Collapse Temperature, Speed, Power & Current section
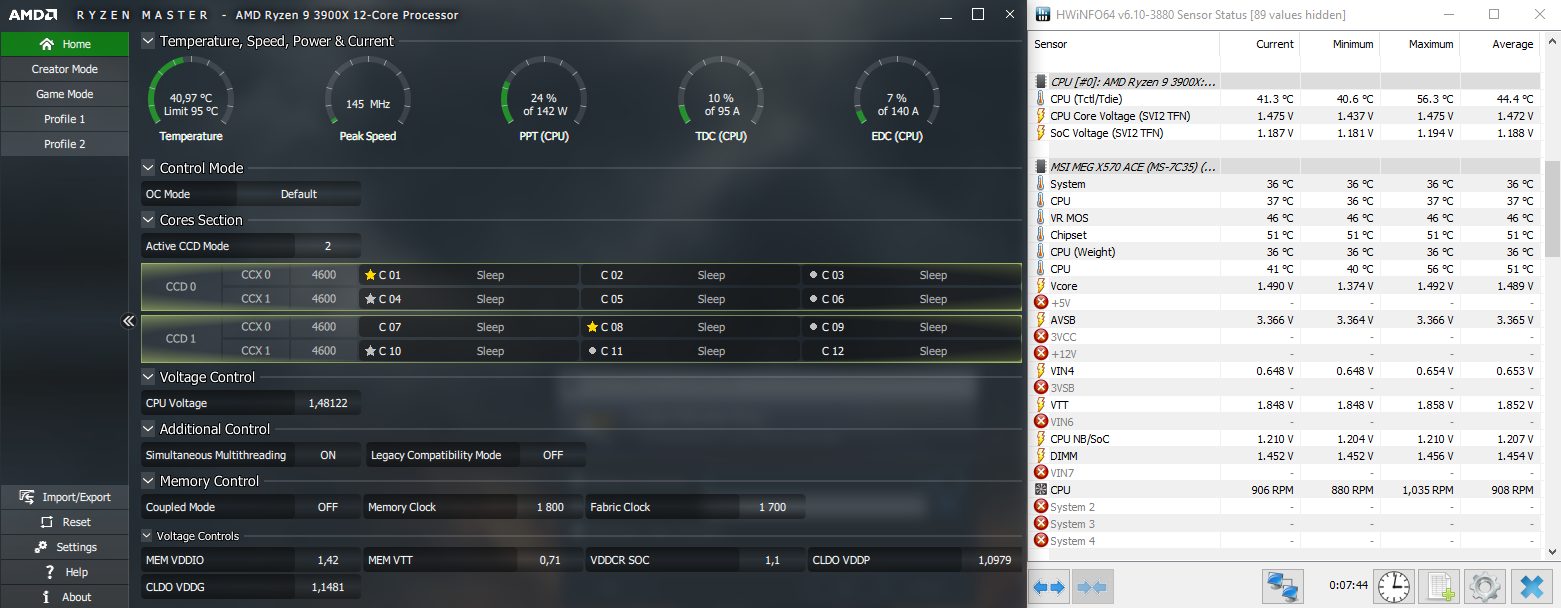The width and height of the screenshot is (1561, 608). pos(148,41)
